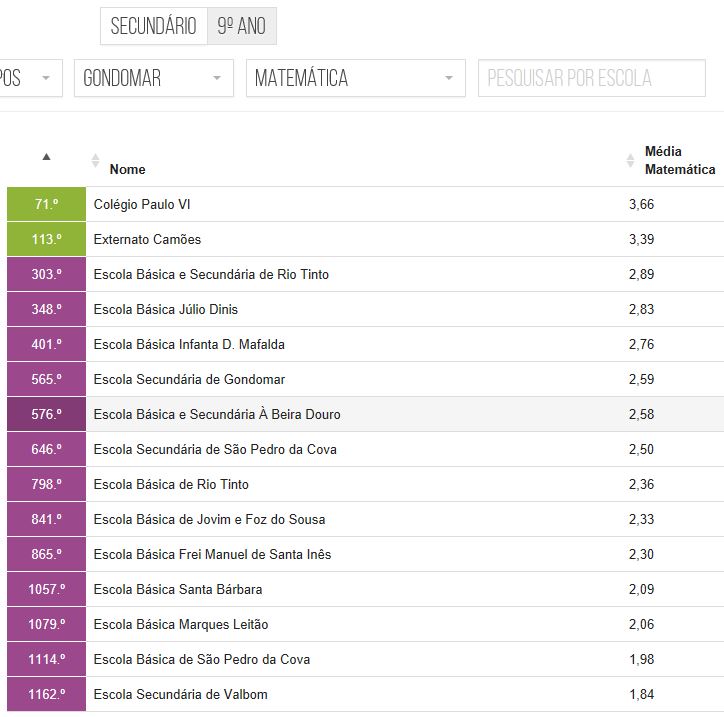The height and width of the screenshot is (717, 724).
Task: Open Externato Camões school entry
Action: tap(147, 240)
